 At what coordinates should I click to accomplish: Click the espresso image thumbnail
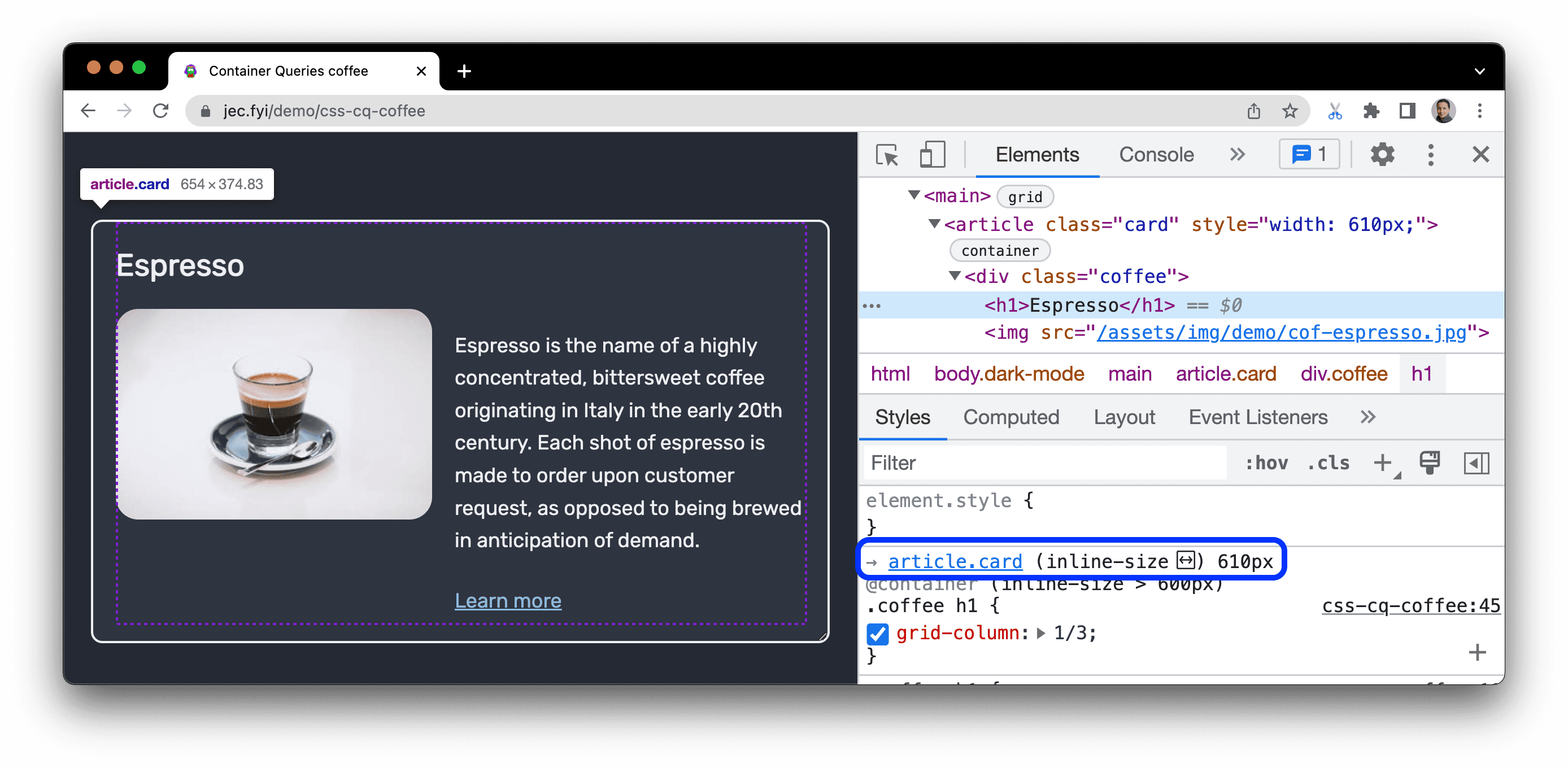tap(274, 414)
